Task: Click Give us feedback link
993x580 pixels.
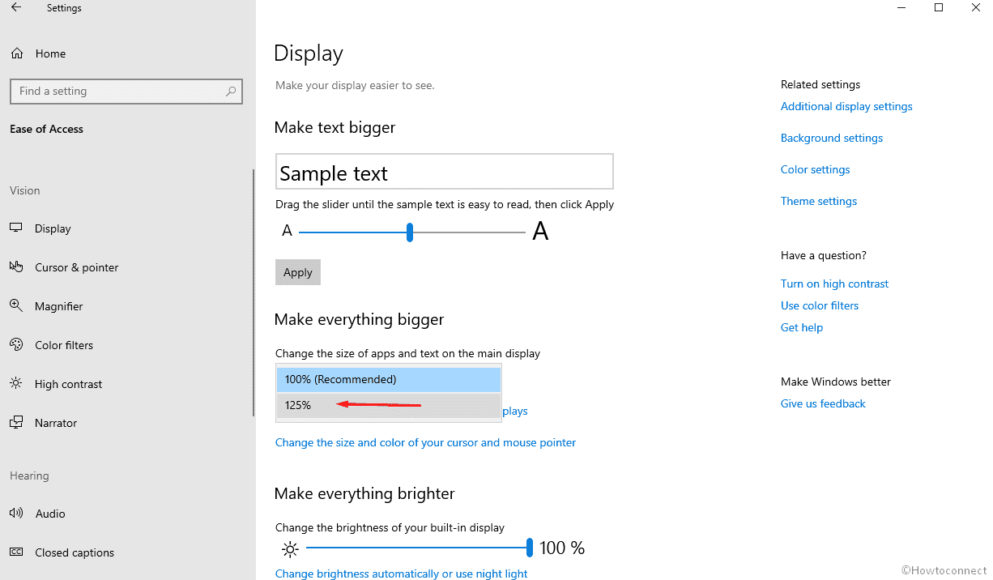Action: click(x=823, y=403)
